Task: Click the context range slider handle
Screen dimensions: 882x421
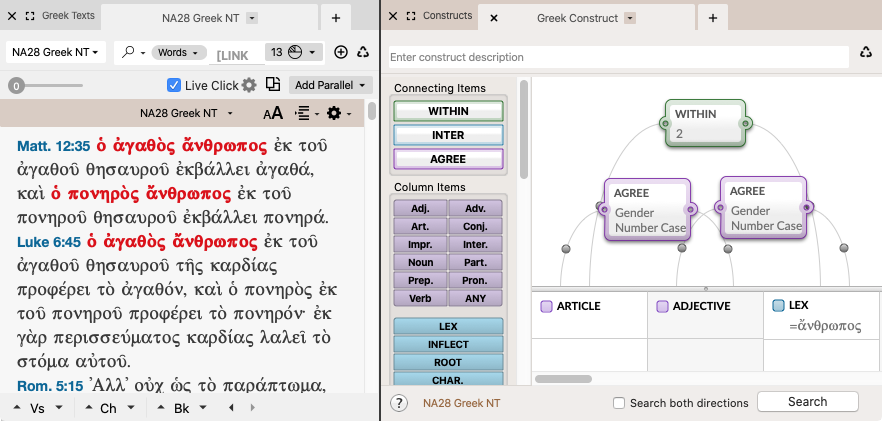Action: point(15,87)
